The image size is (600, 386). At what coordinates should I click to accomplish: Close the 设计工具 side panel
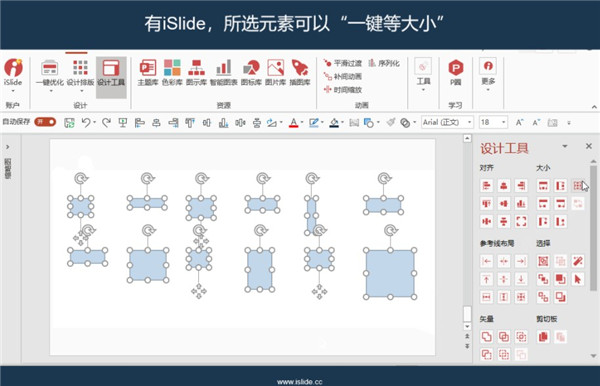click(x=589, y=146)
